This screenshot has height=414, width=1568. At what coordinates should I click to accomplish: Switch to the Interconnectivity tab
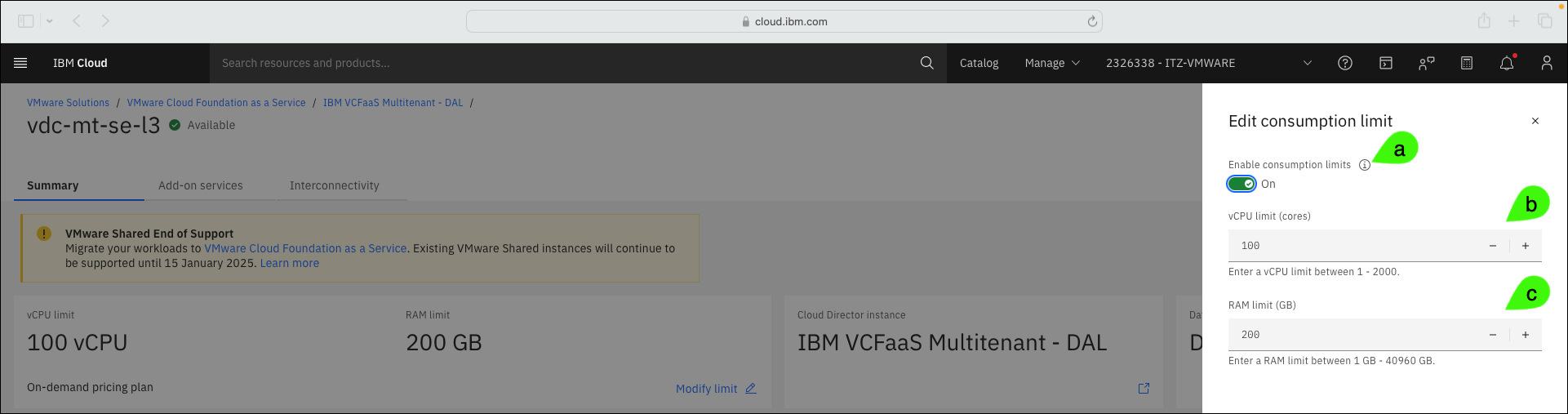pyautogui.click(x=335, y=185)
